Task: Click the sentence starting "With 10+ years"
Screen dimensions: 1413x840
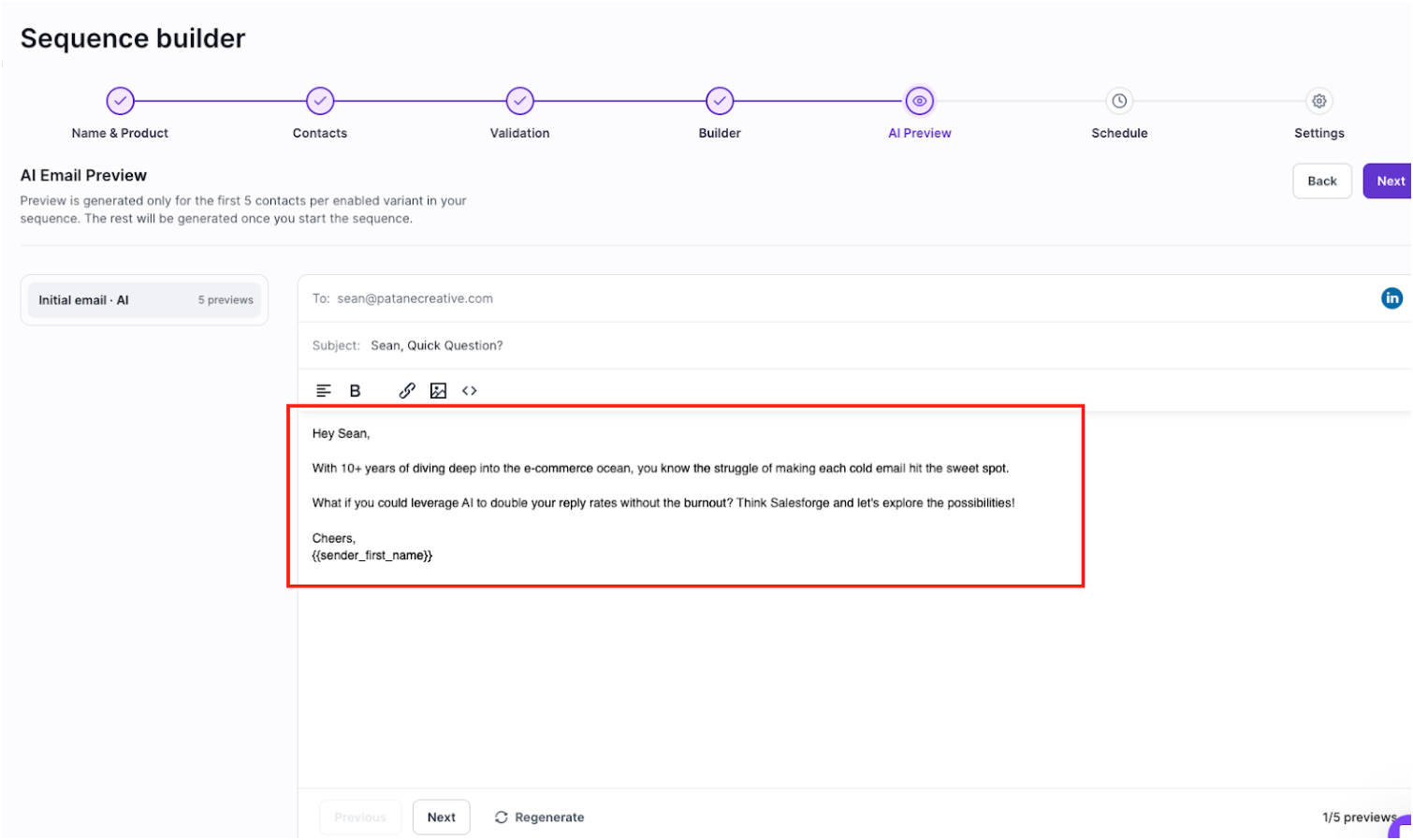Action: [661, 468]
